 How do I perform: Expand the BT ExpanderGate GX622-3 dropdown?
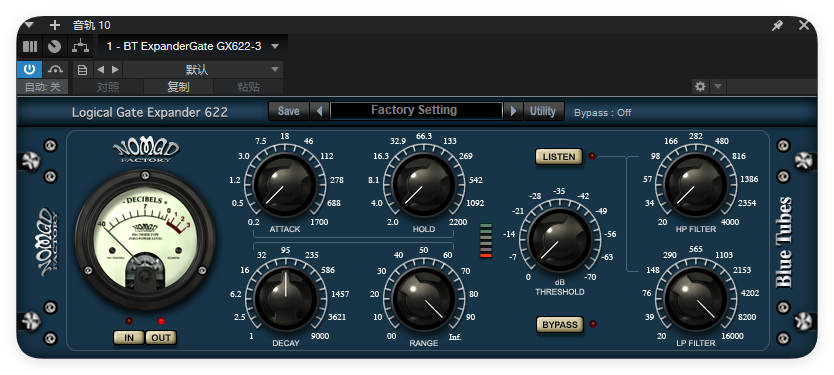point(275,46)
